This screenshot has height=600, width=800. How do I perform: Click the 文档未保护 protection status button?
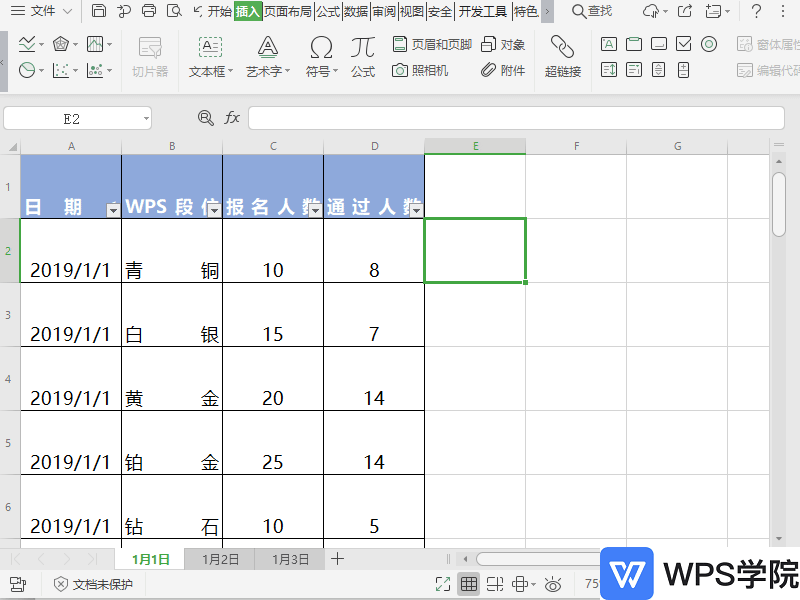pyautogui.click(x=93, y=584)
